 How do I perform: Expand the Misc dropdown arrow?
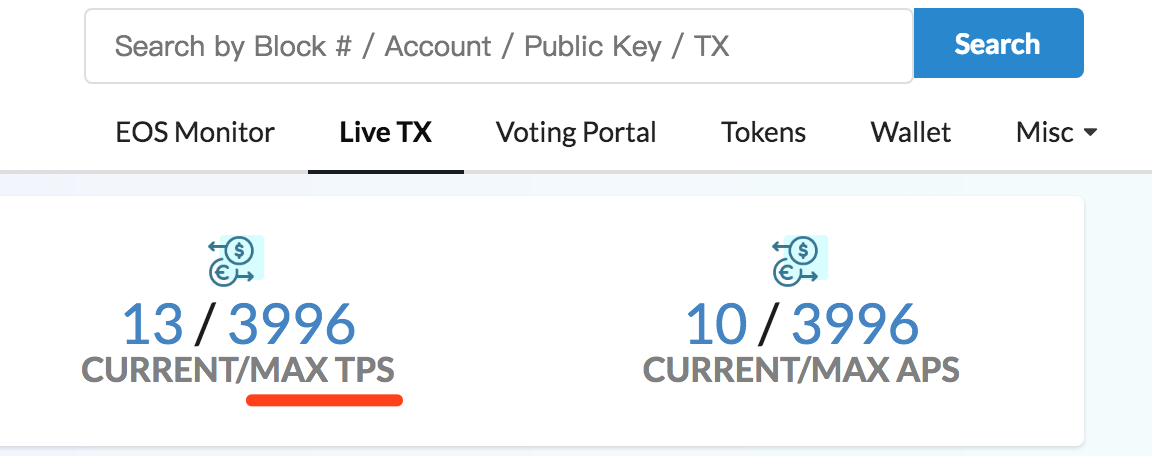click(x=1090, y=133)
